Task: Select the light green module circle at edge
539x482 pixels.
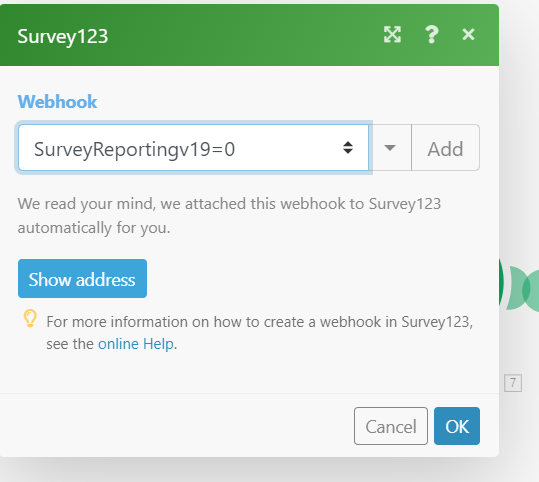Action: tap(531, 291)
